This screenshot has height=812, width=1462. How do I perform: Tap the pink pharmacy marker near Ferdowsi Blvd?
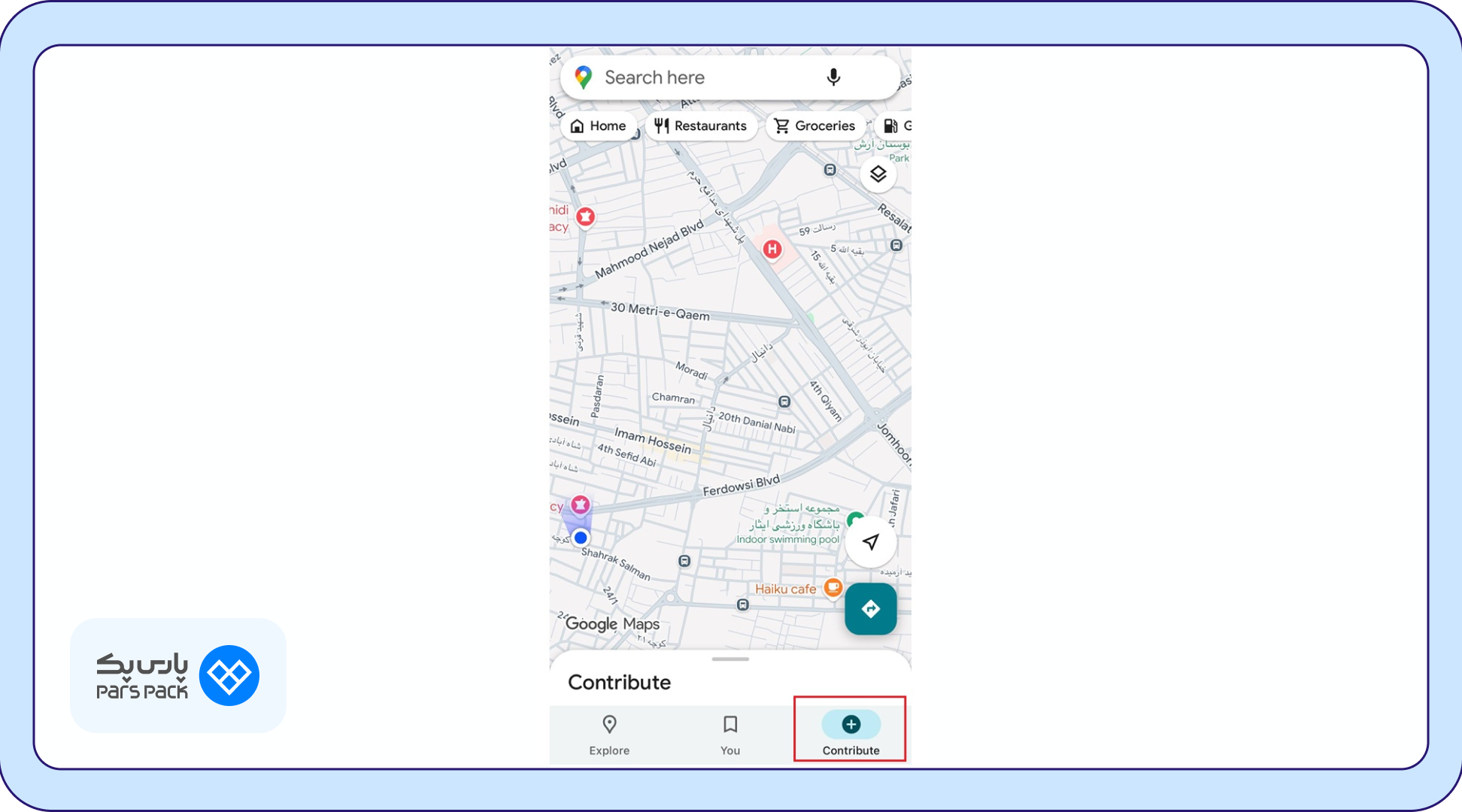pyautogui.click(x=580, y=504)
